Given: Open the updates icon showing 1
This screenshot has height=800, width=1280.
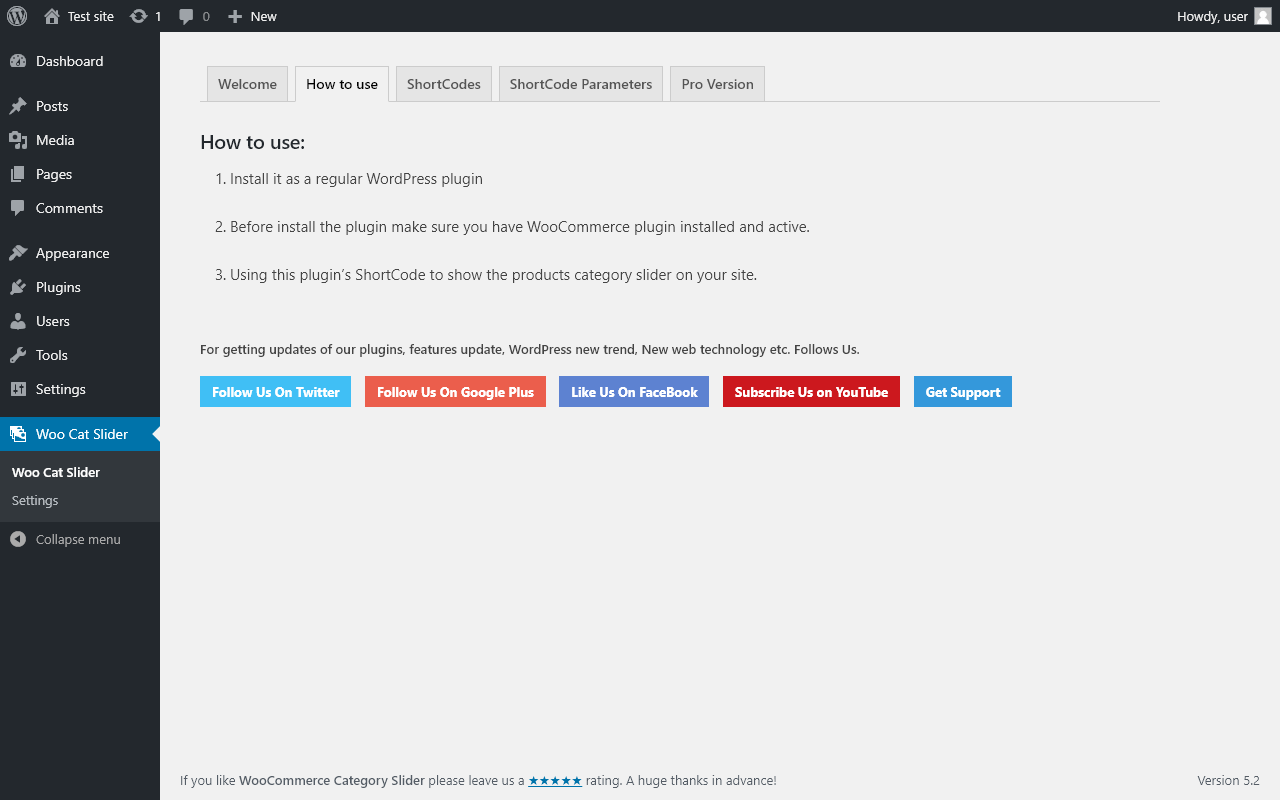Looking at the screenshot, I should pyautogui.click(x=139, y=16).
